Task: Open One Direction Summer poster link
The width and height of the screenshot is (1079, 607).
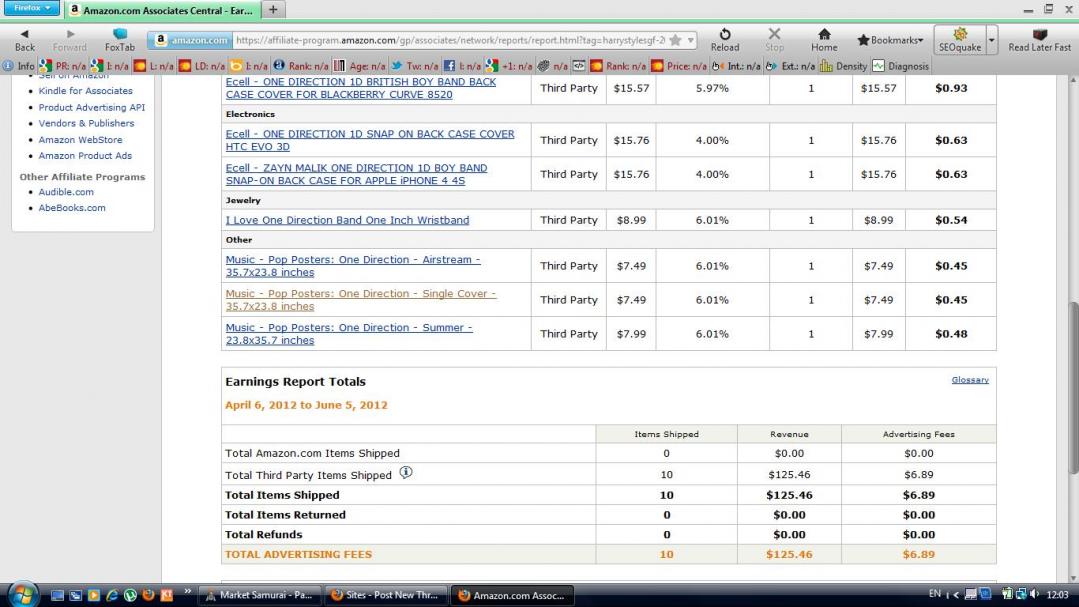Action: point(349,334)
